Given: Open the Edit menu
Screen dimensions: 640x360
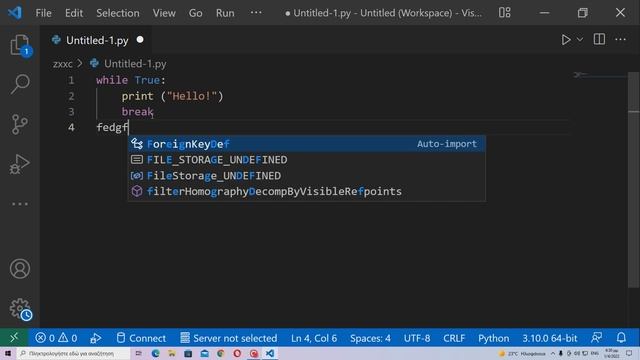Looking at the screenshot, I should coord(74,13).
